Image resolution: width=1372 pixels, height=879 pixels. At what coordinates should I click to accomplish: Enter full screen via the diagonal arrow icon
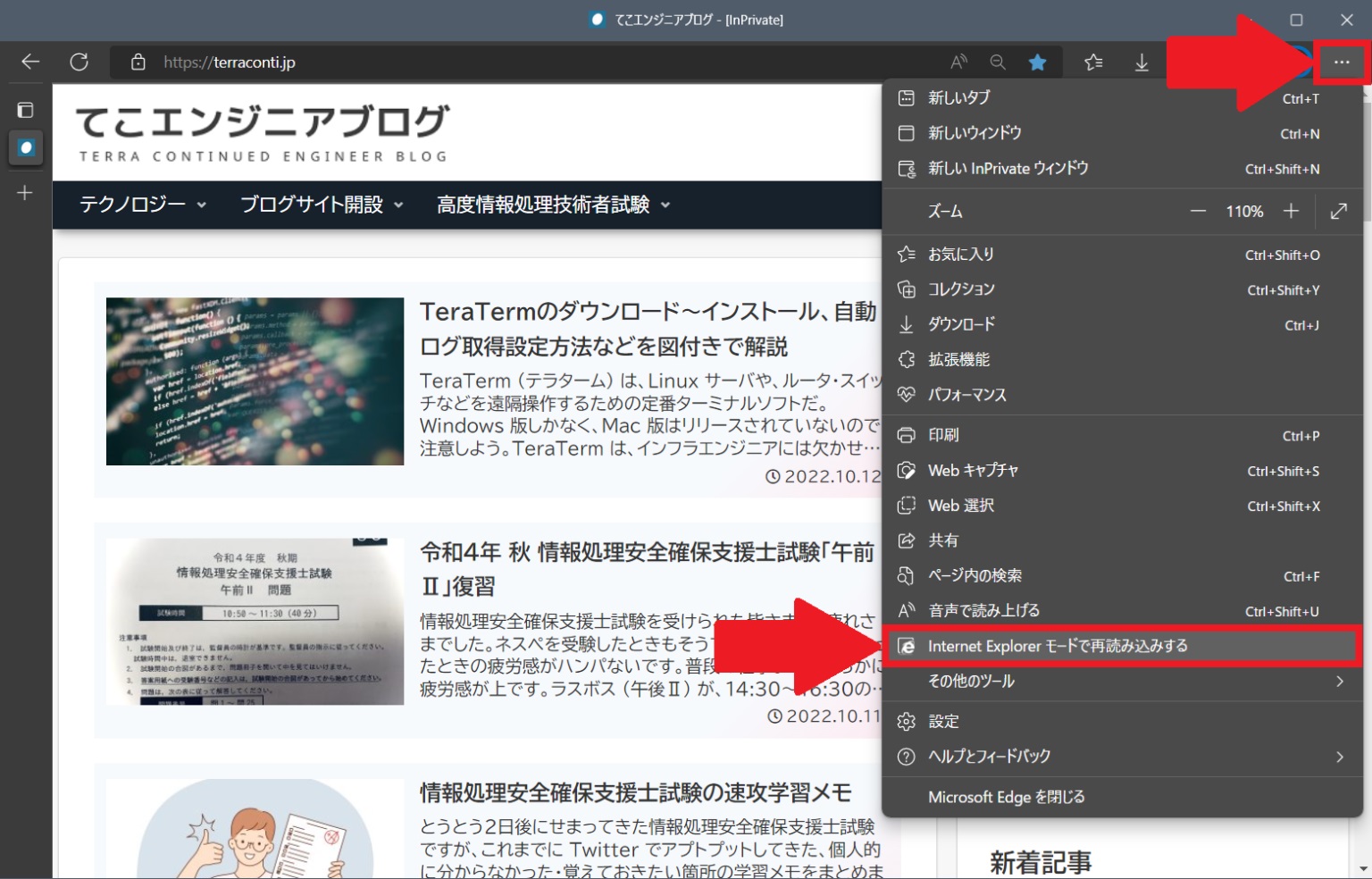1338,212
